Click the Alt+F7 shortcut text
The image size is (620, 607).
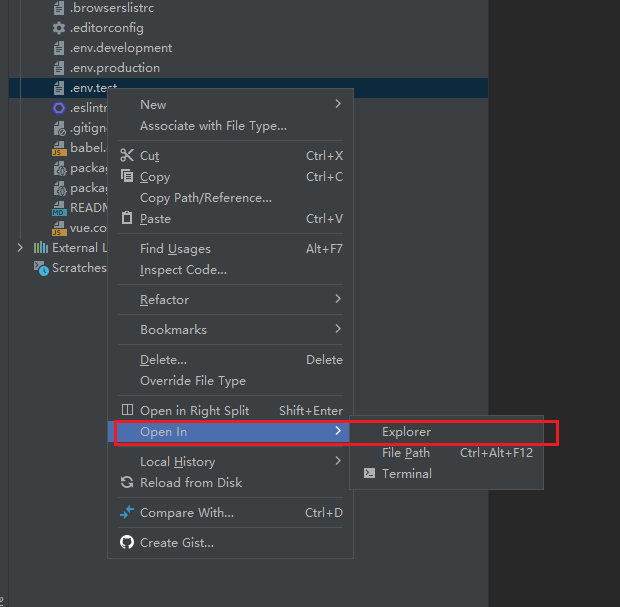324,249
